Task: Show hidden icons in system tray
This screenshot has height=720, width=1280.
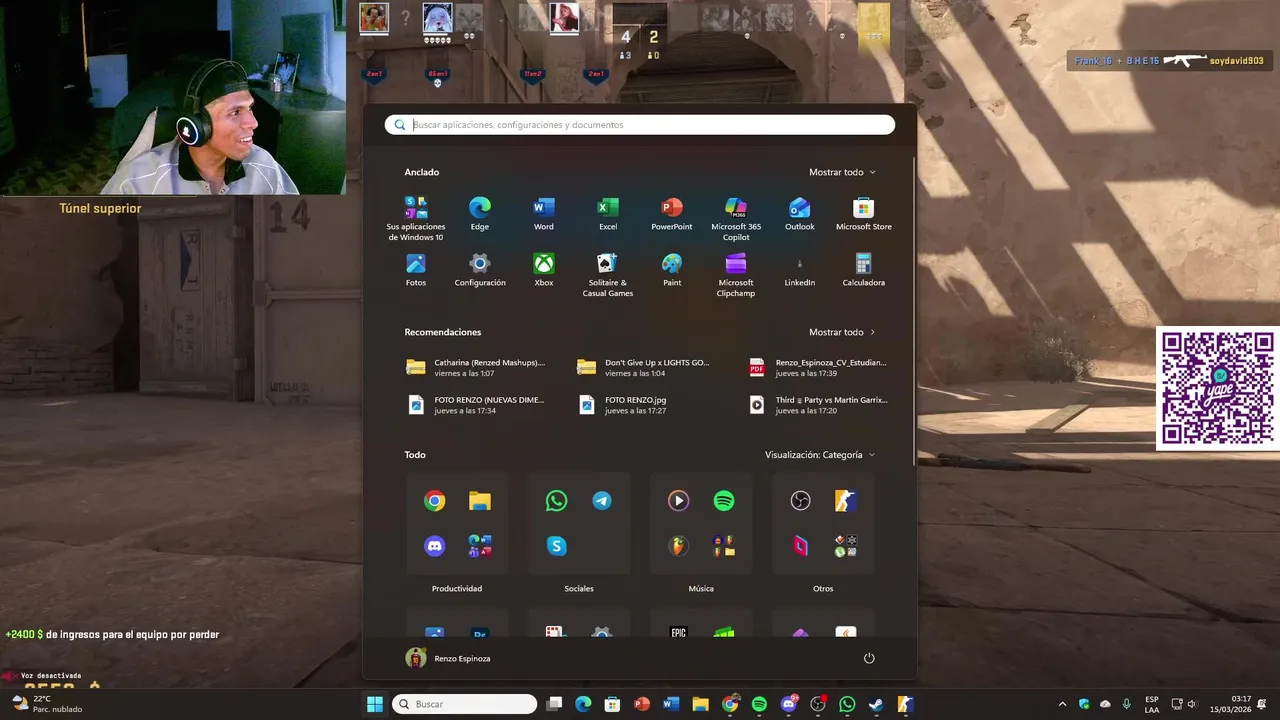Action: 1062,704
